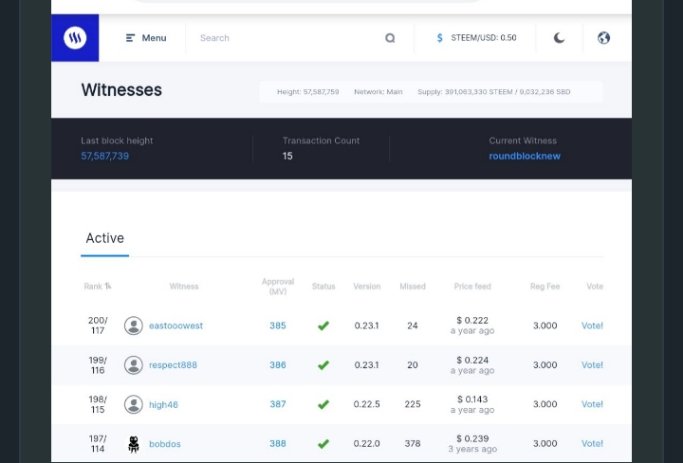Click missed count 225

(x=413, y=404)
